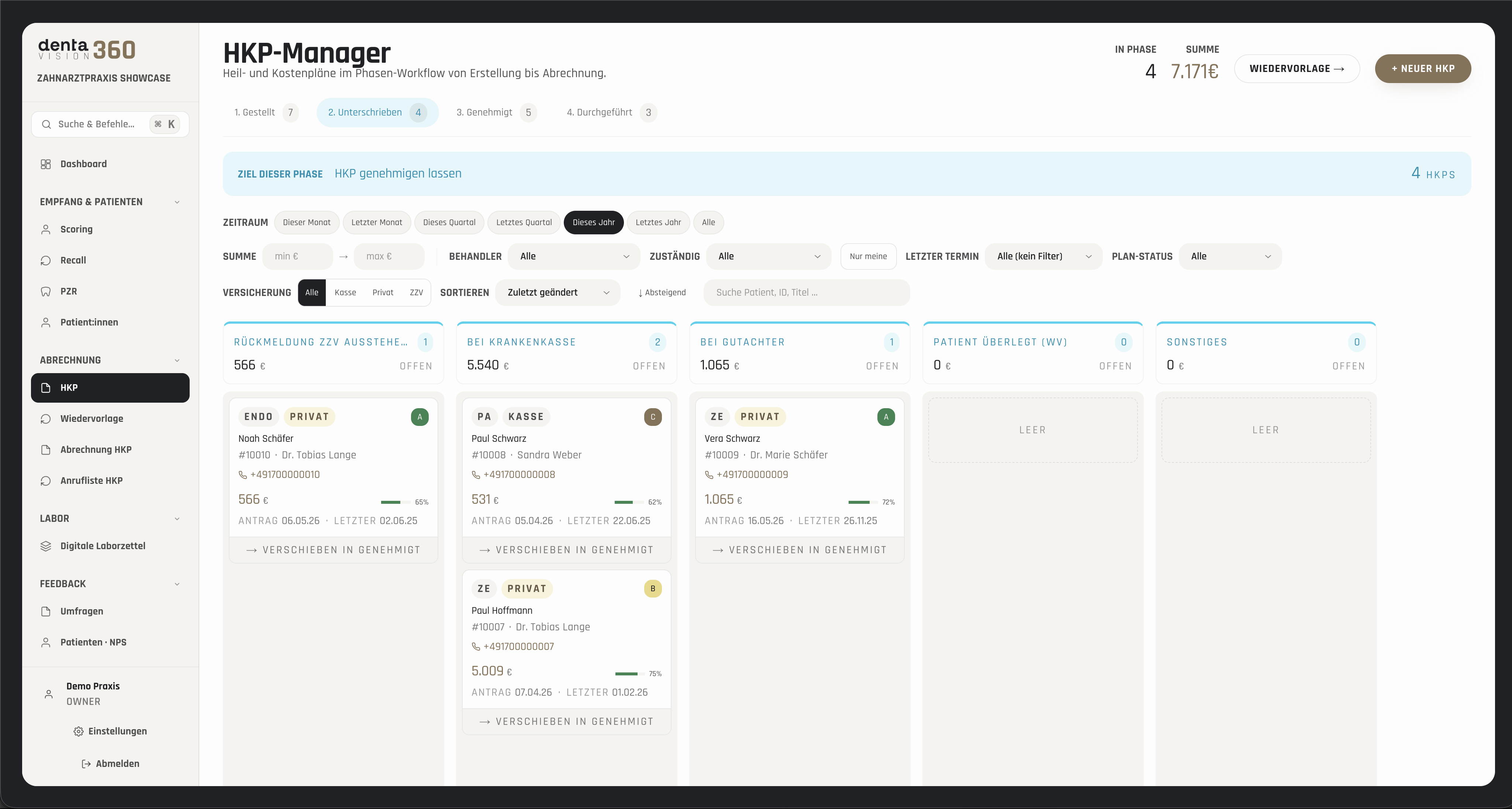1512x809 pixels.
Task: Click the Patienten NPS person icon
Action: click(45, 642)
